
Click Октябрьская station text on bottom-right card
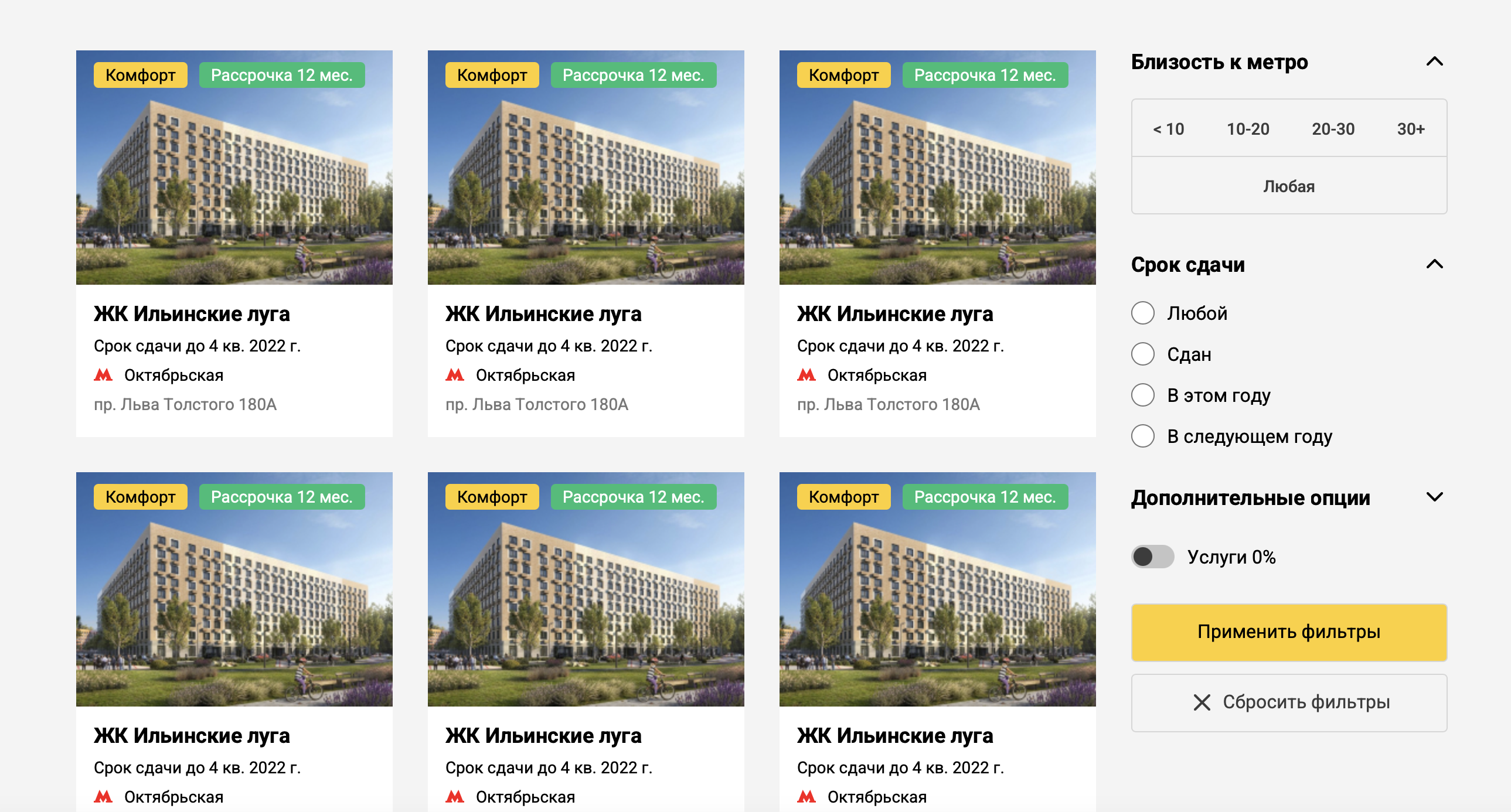(877, 796)
